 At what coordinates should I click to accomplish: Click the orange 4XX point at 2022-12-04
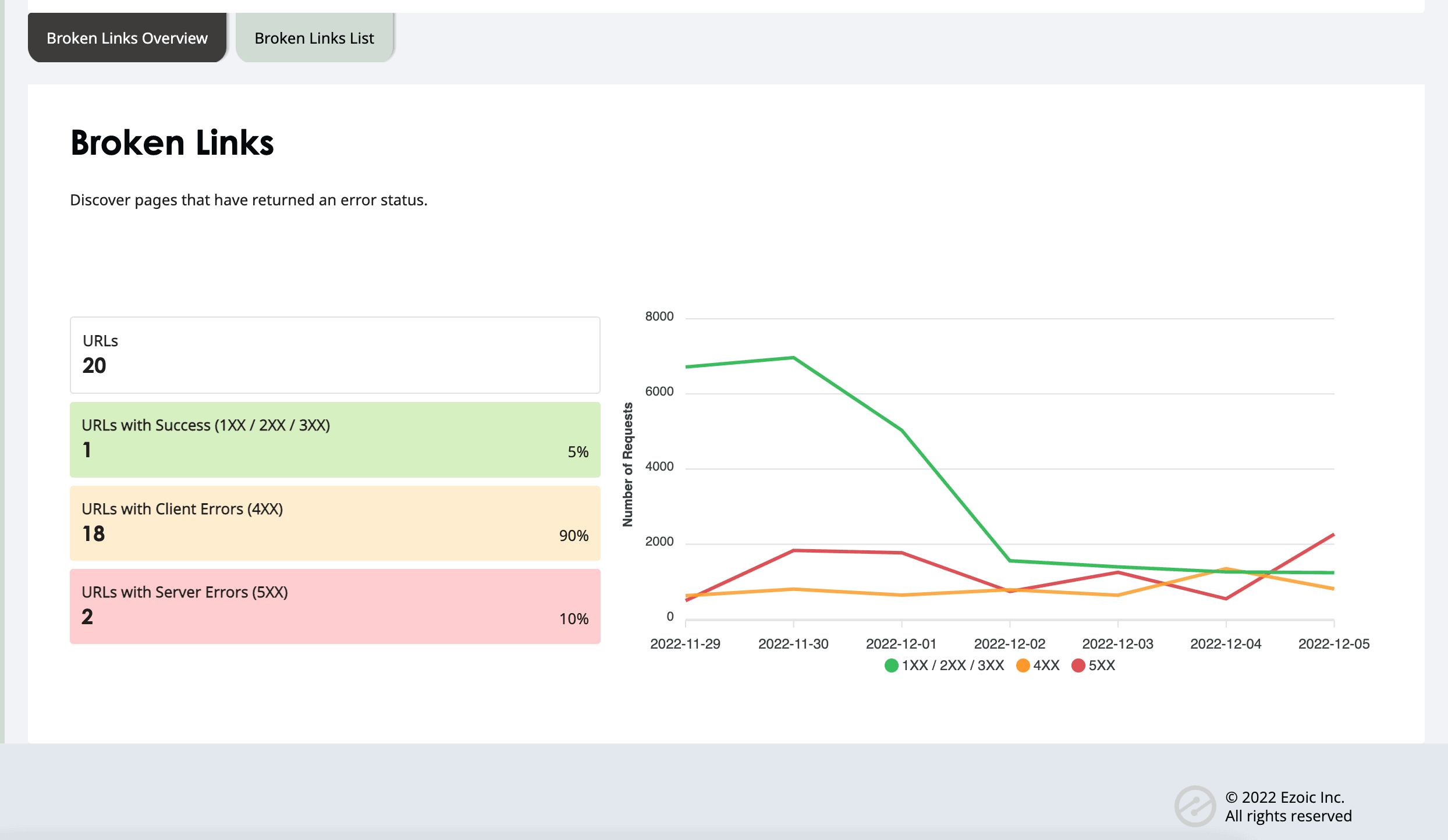(1226, 569)
